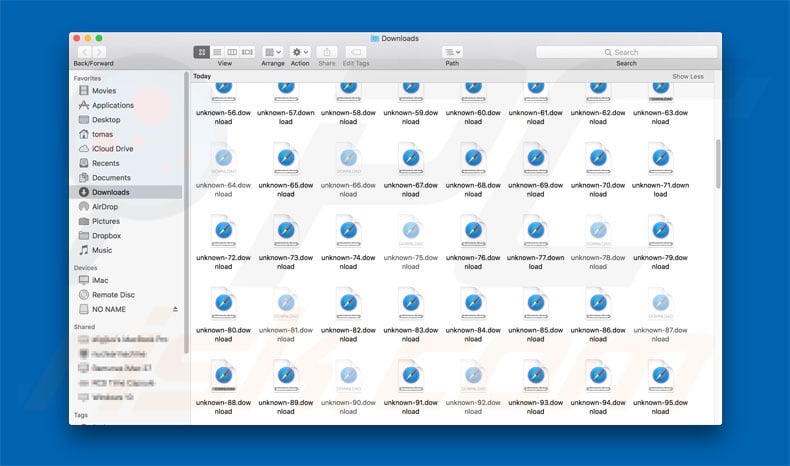The image size is (790, 466).
Task: Select file unknown-91.download
Action: point(411,388)
